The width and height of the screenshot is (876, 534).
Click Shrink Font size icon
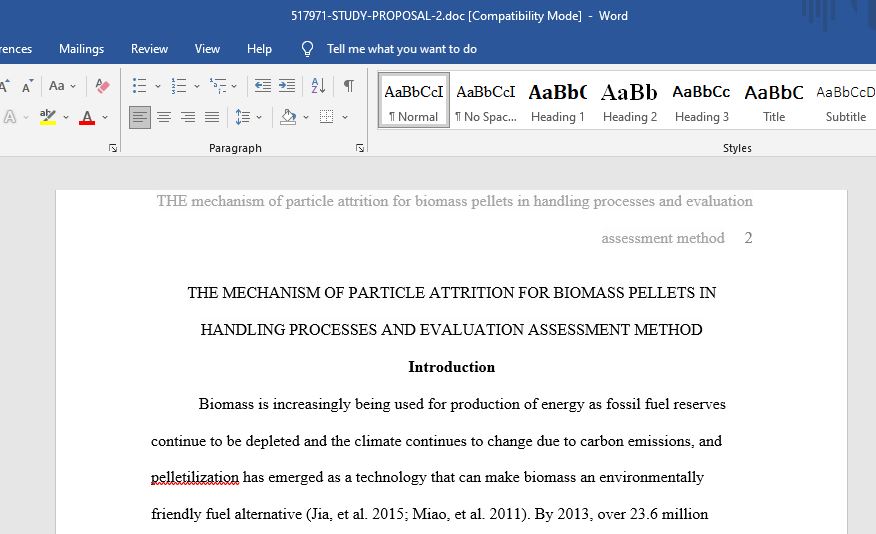[x=27, y=86]
